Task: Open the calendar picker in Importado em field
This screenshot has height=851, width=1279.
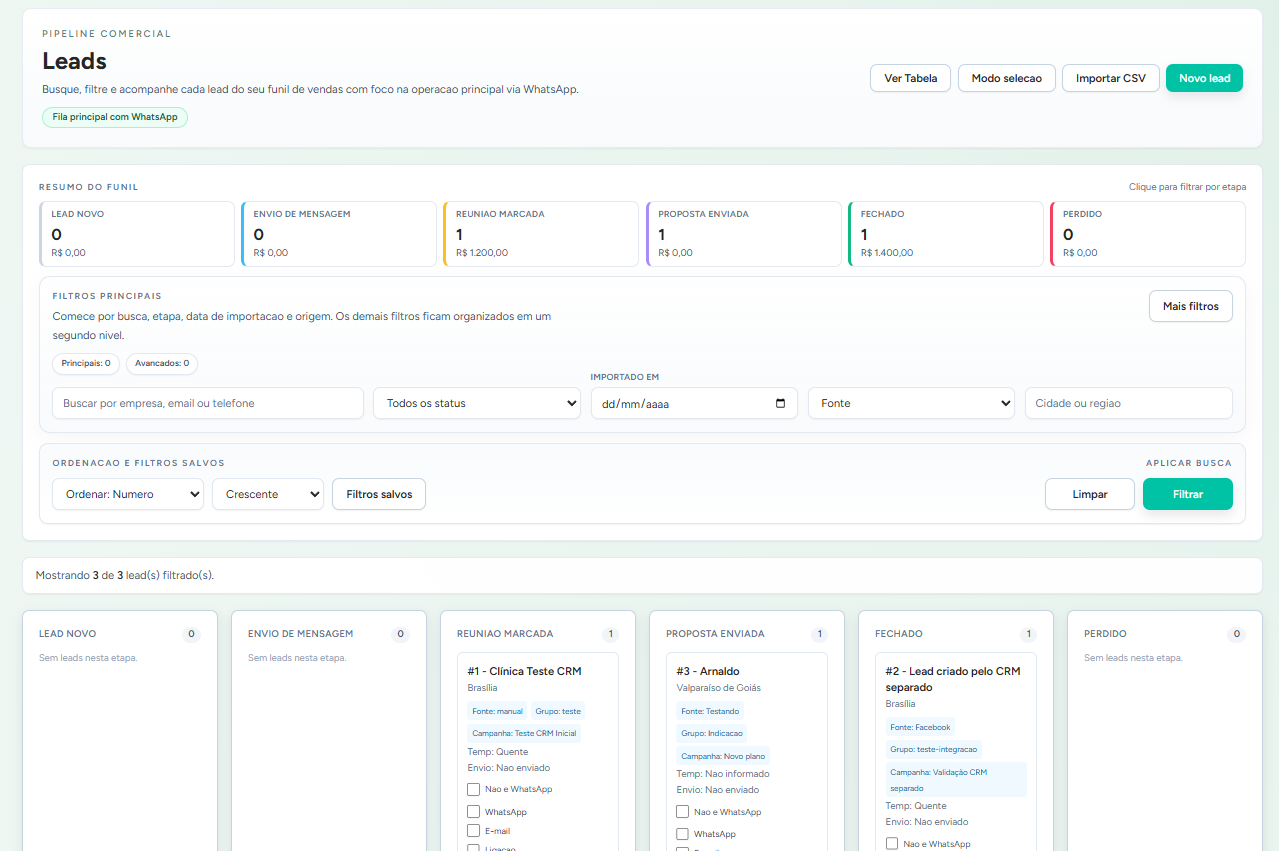Action: [x=781, y=404]
